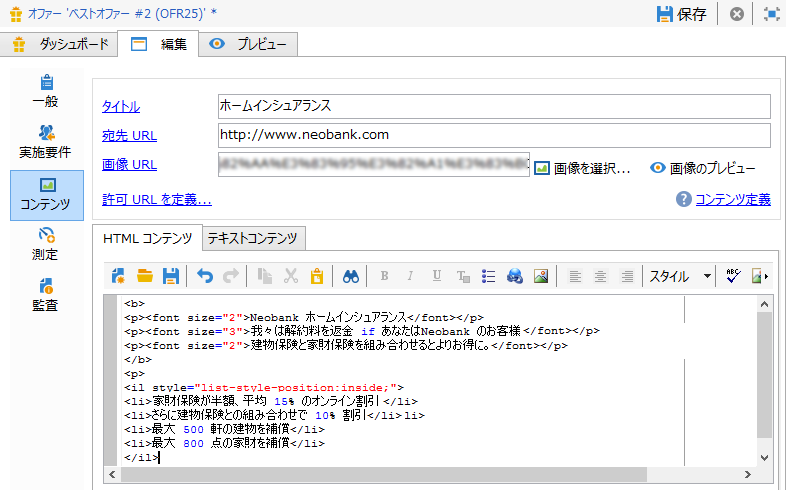Select 監査 in the left sidebar

[x=46, y=295]
